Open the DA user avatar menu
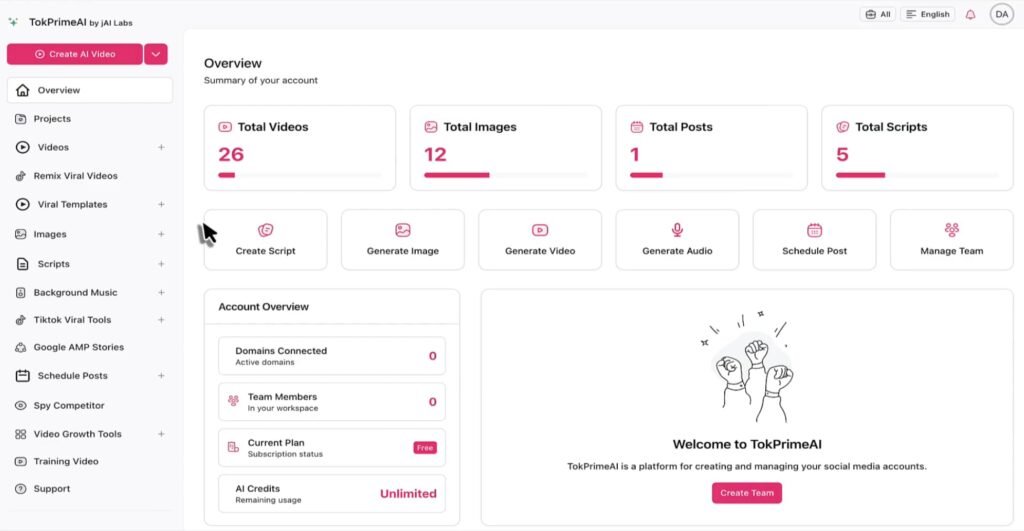 pyautogui.click(x=1001, y=14)
